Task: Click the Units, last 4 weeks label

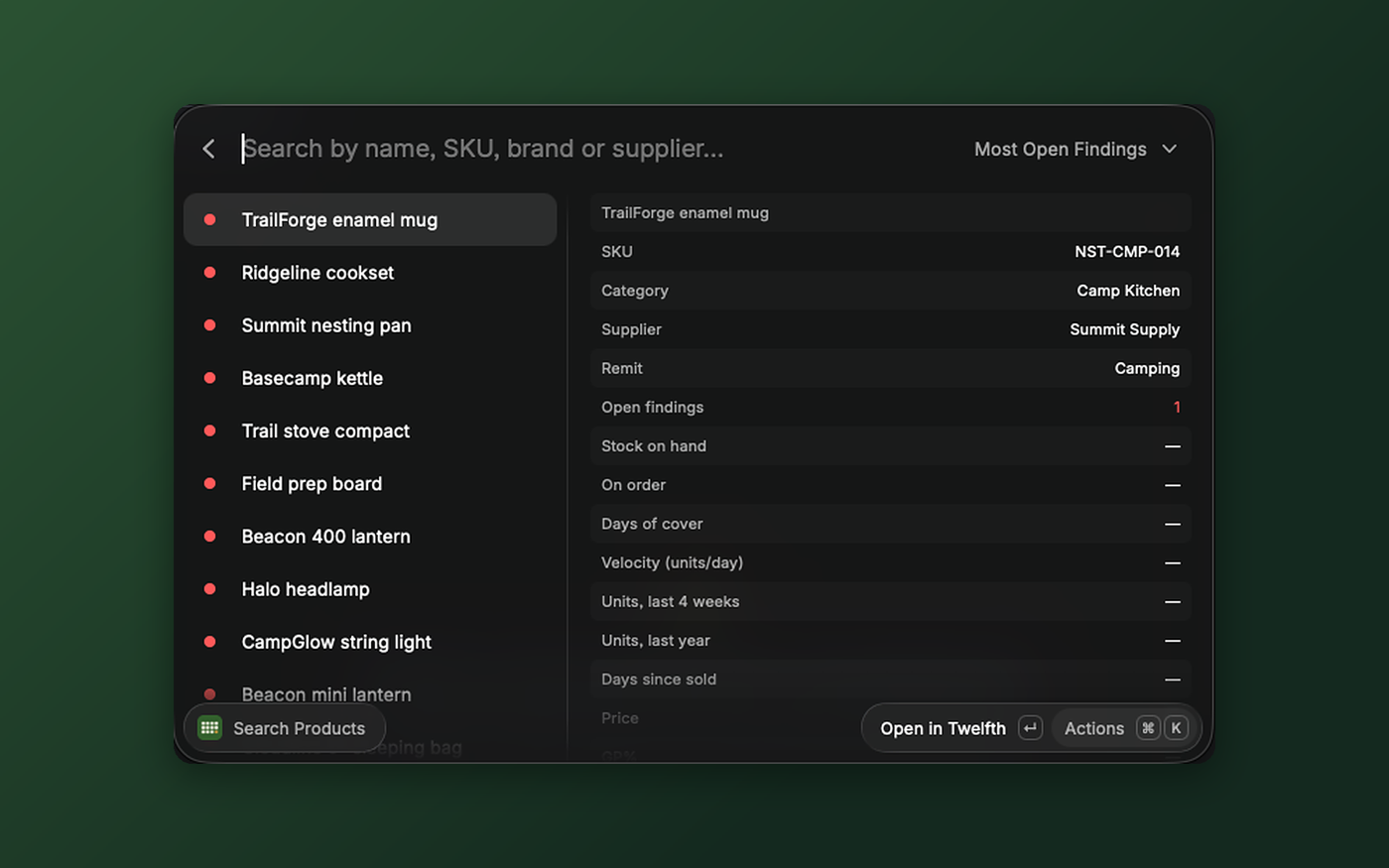Action: (670, 601)
